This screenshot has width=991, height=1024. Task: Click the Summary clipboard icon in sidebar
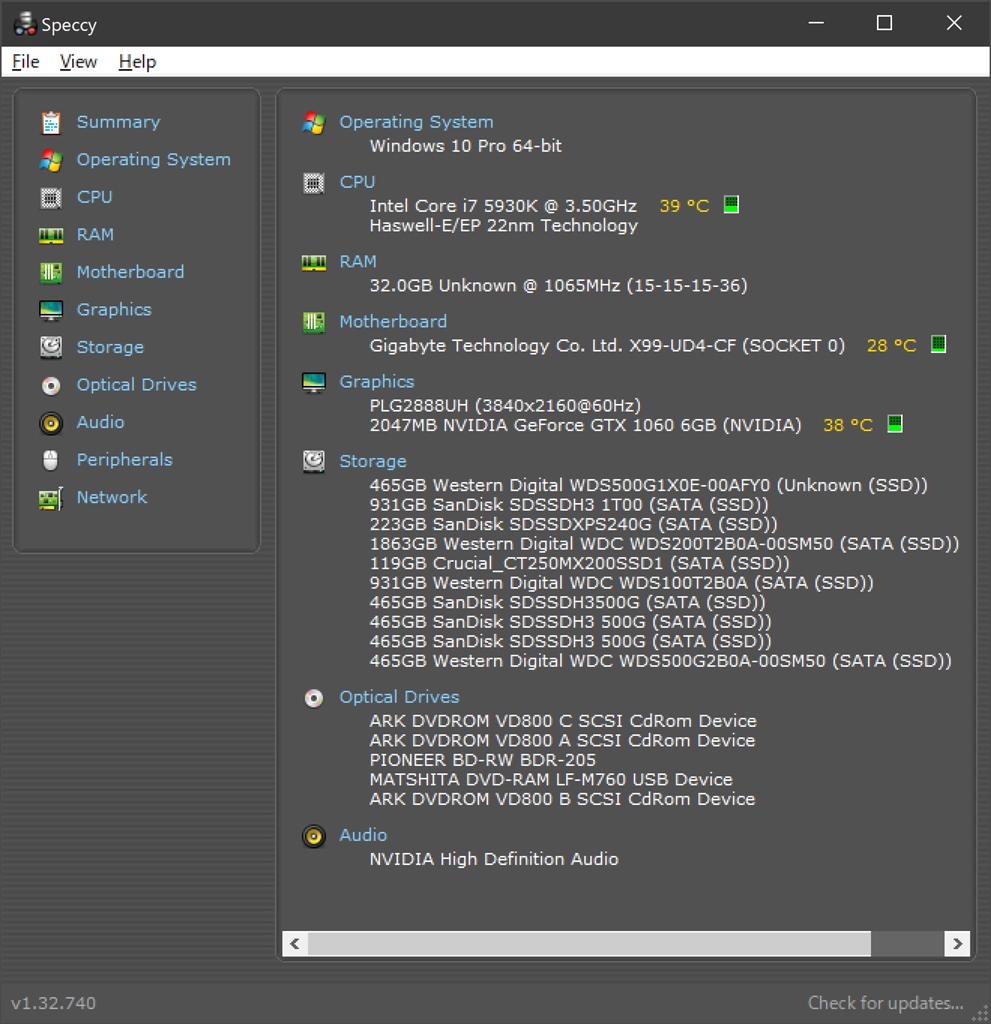pyautogui.click(x=51, y=123)
